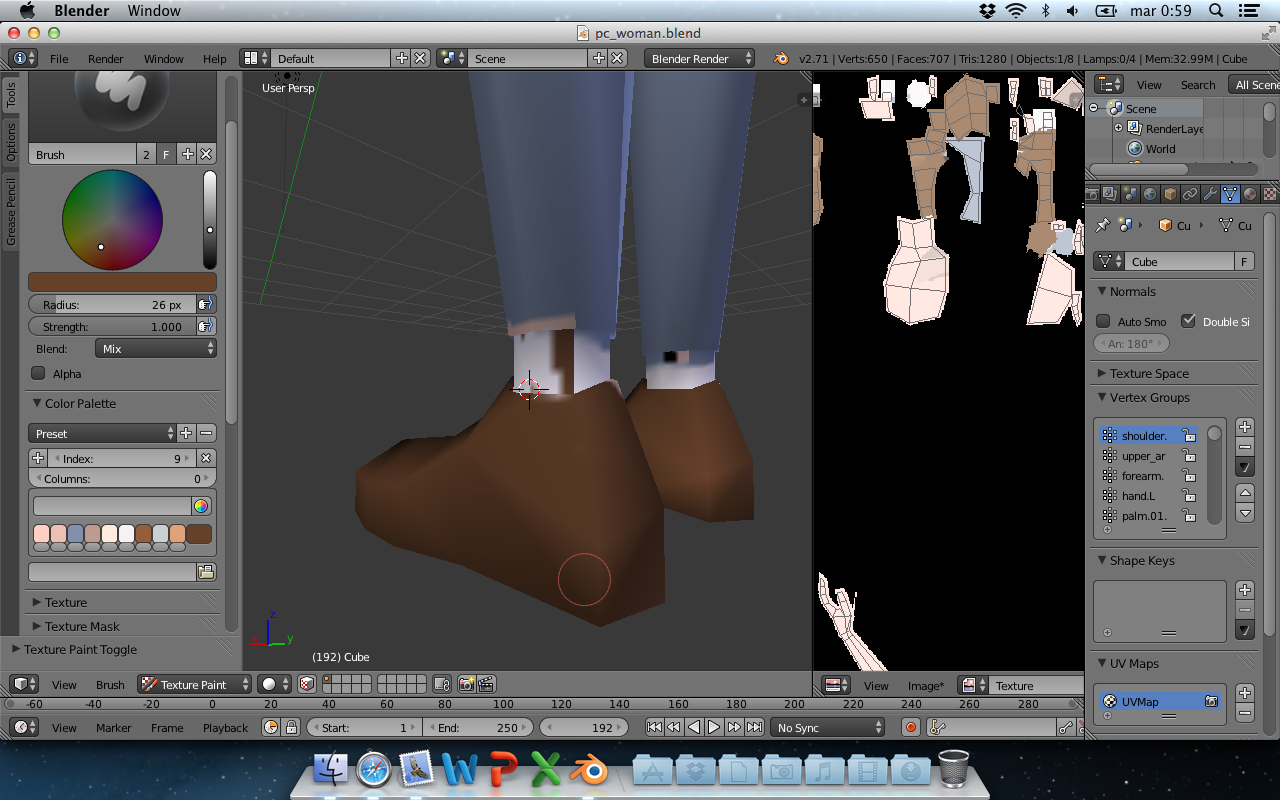Image resolution: width=1280 pixels, height=800 pixels.
Task: Open the Brush menu in viewport header
Action: click(110, 685)
